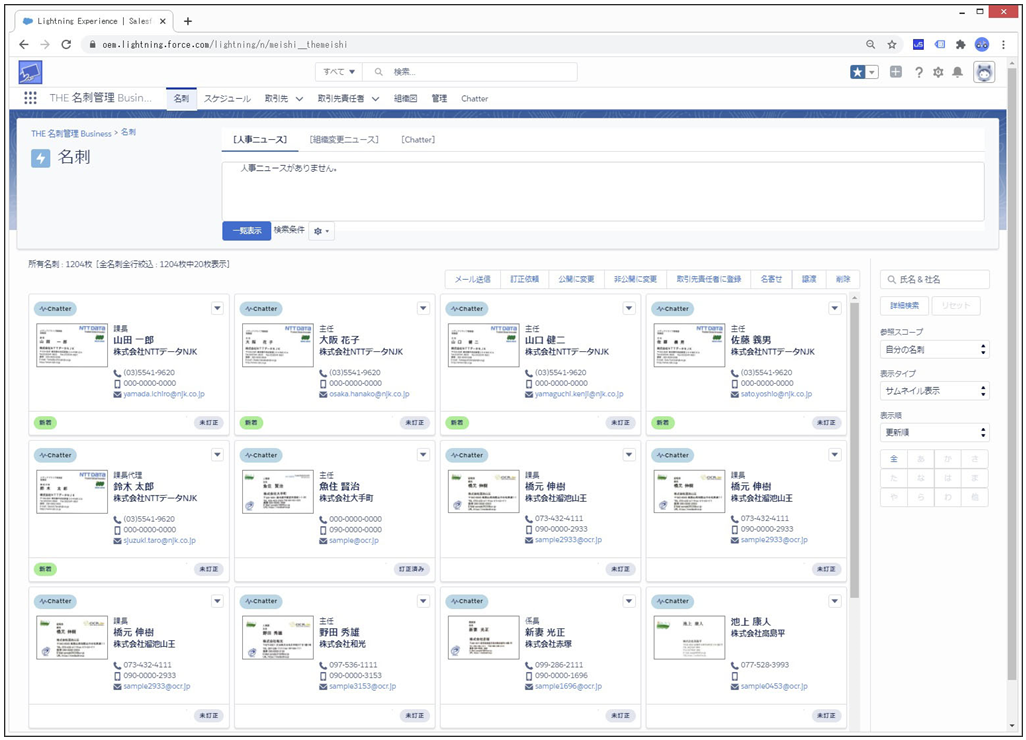Select the [人事ニュース] tab
This screenshot has width=1026, height=740.
pyautogui.click(x=260, y=140)
